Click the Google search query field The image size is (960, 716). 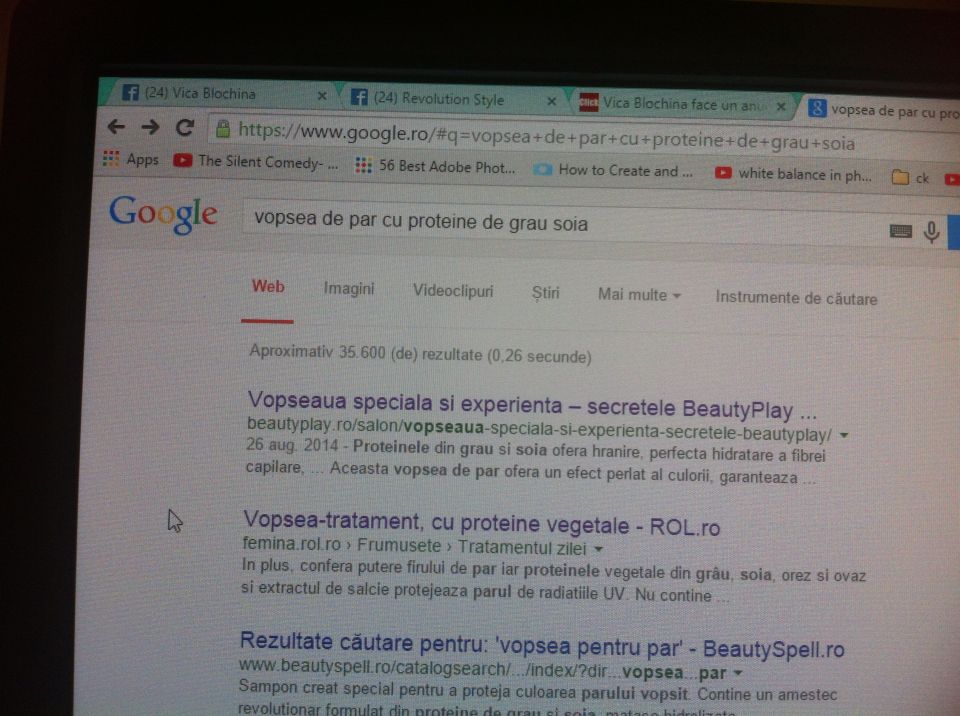(563, 225)
